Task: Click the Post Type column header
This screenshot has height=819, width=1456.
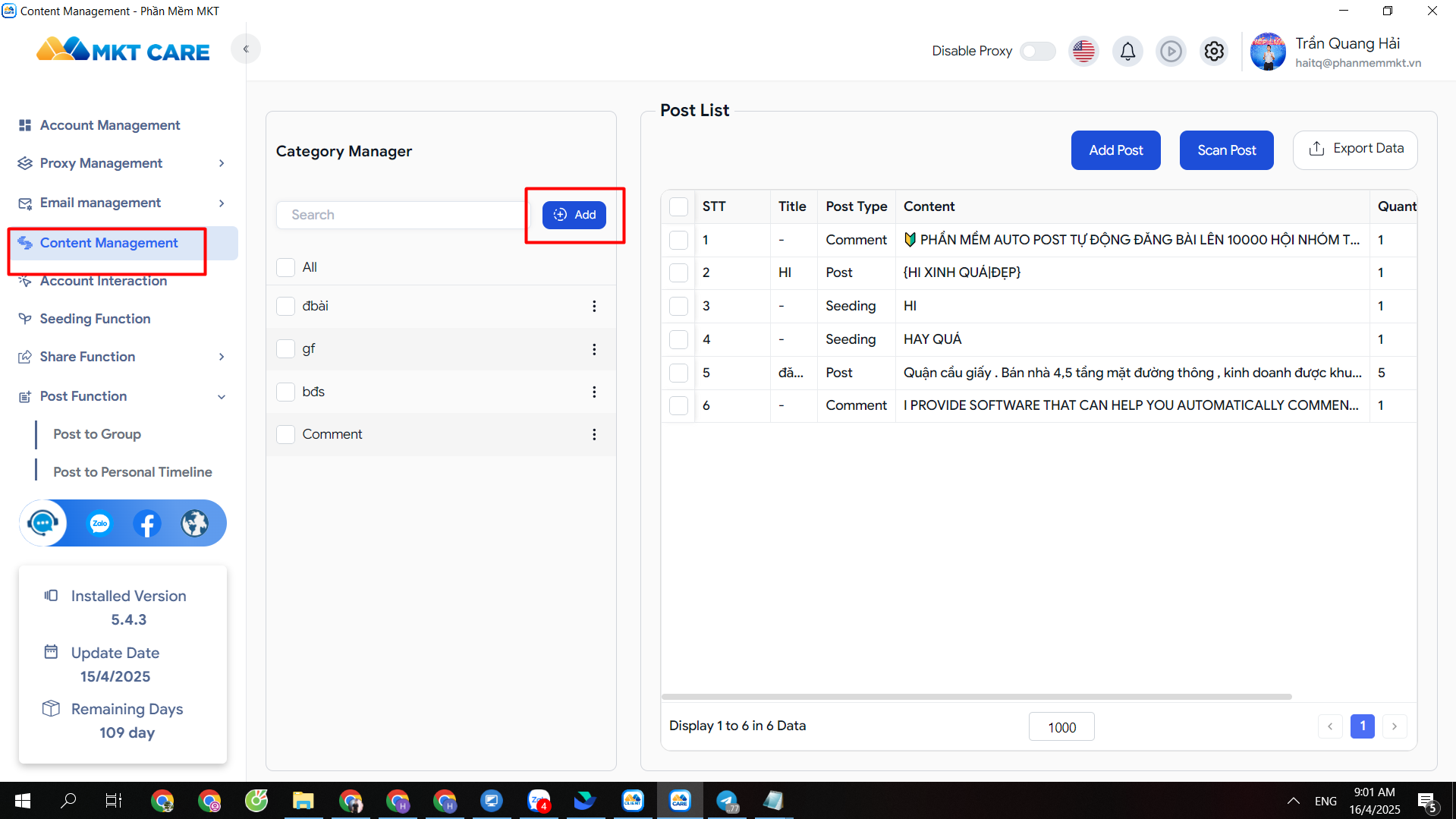Action: tap(856, 206)
